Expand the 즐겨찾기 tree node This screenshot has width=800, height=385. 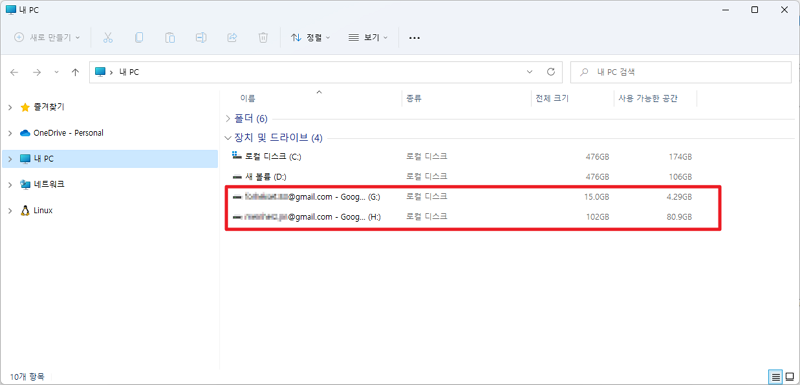point(10,107)
